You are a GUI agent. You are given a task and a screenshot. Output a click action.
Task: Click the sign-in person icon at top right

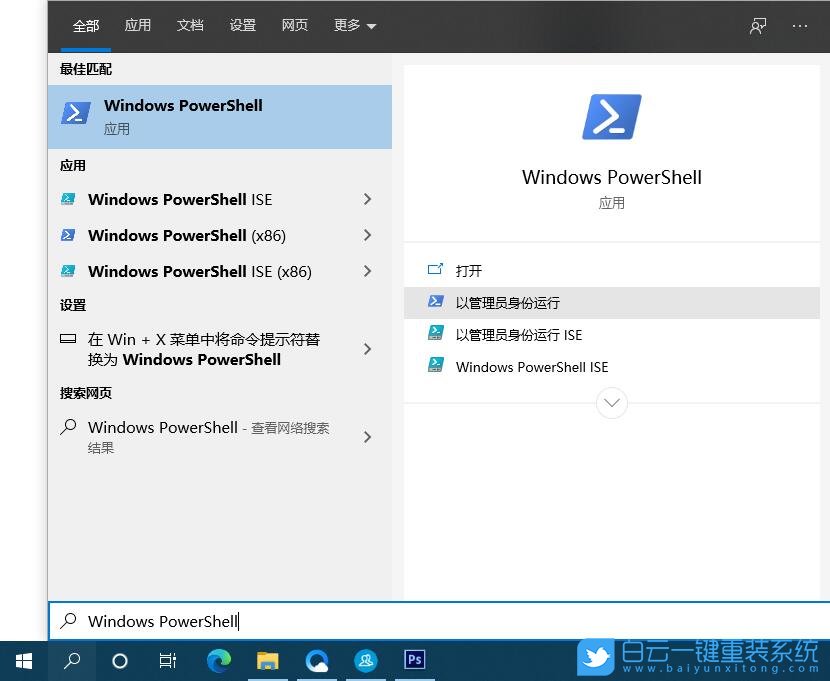[757, 25]
